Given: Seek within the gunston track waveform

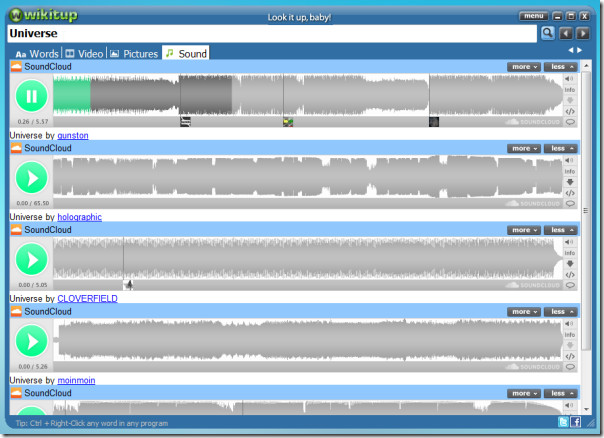Looking at the screenshot, I should coord(308,95).
